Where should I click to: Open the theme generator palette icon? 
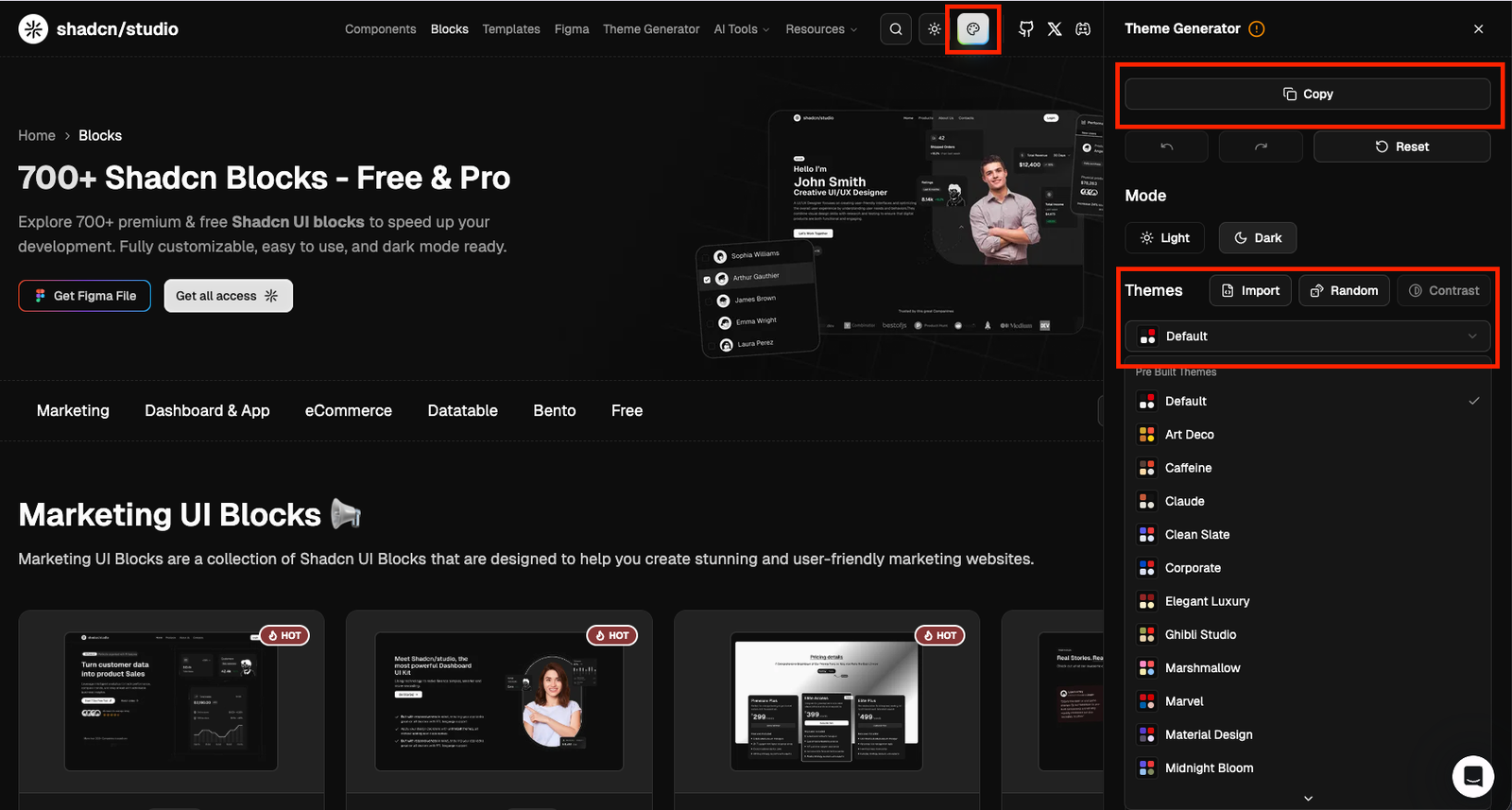972,29
